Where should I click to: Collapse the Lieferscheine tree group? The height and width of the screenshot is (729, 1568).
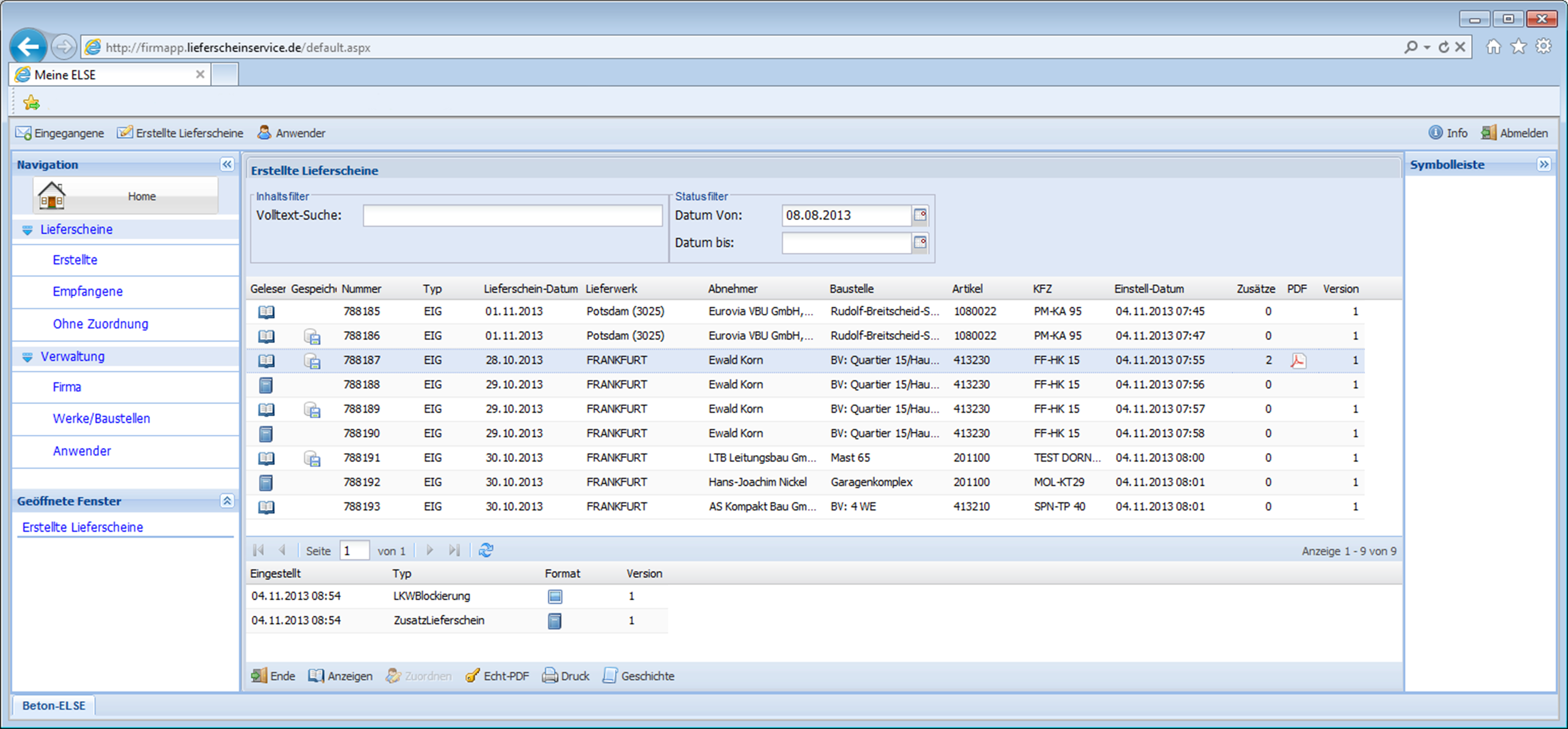[27, 230]
